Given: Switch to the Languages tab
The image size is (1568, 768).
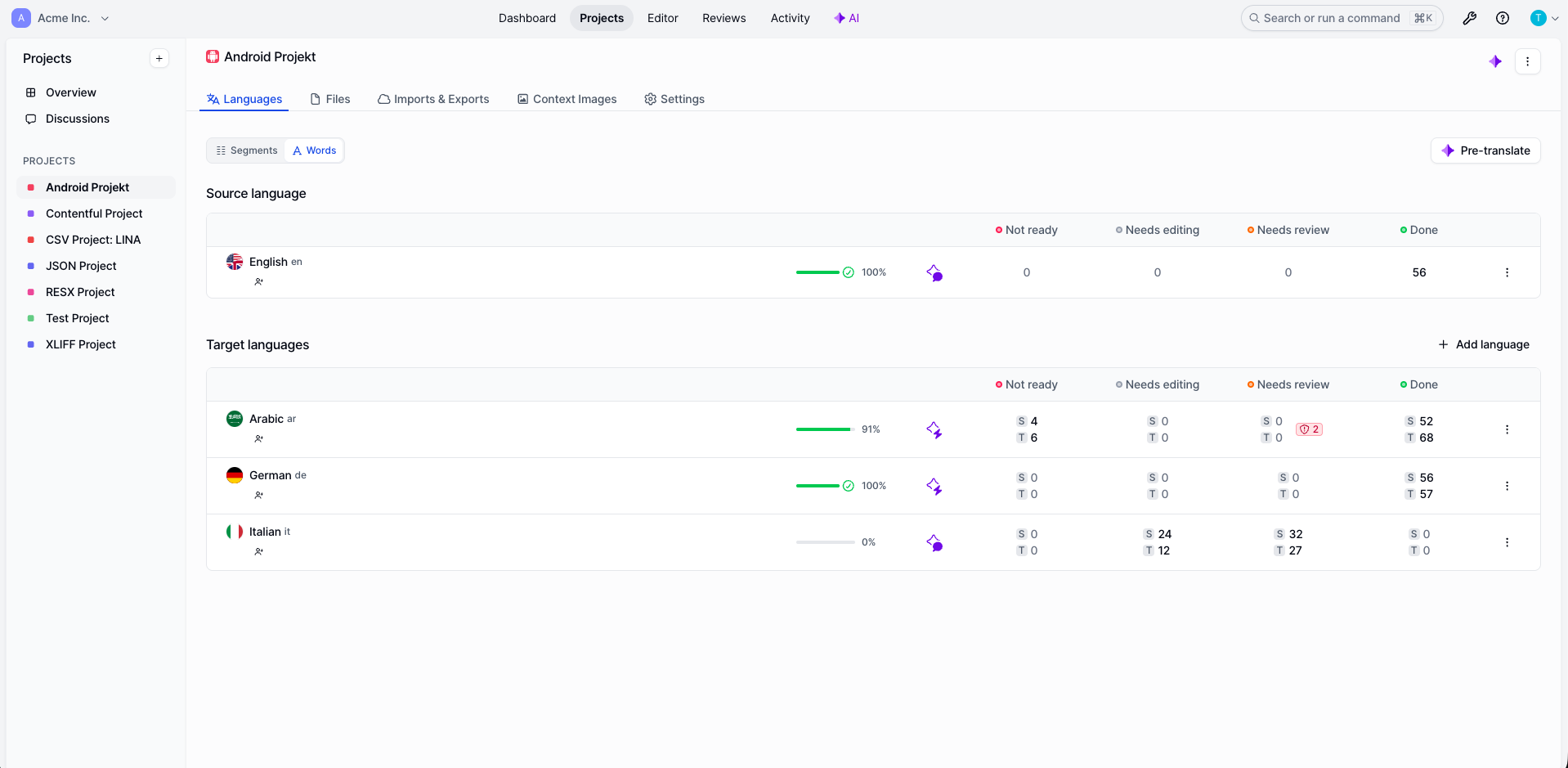Looking at the screenshot, I should click(244, 99).
